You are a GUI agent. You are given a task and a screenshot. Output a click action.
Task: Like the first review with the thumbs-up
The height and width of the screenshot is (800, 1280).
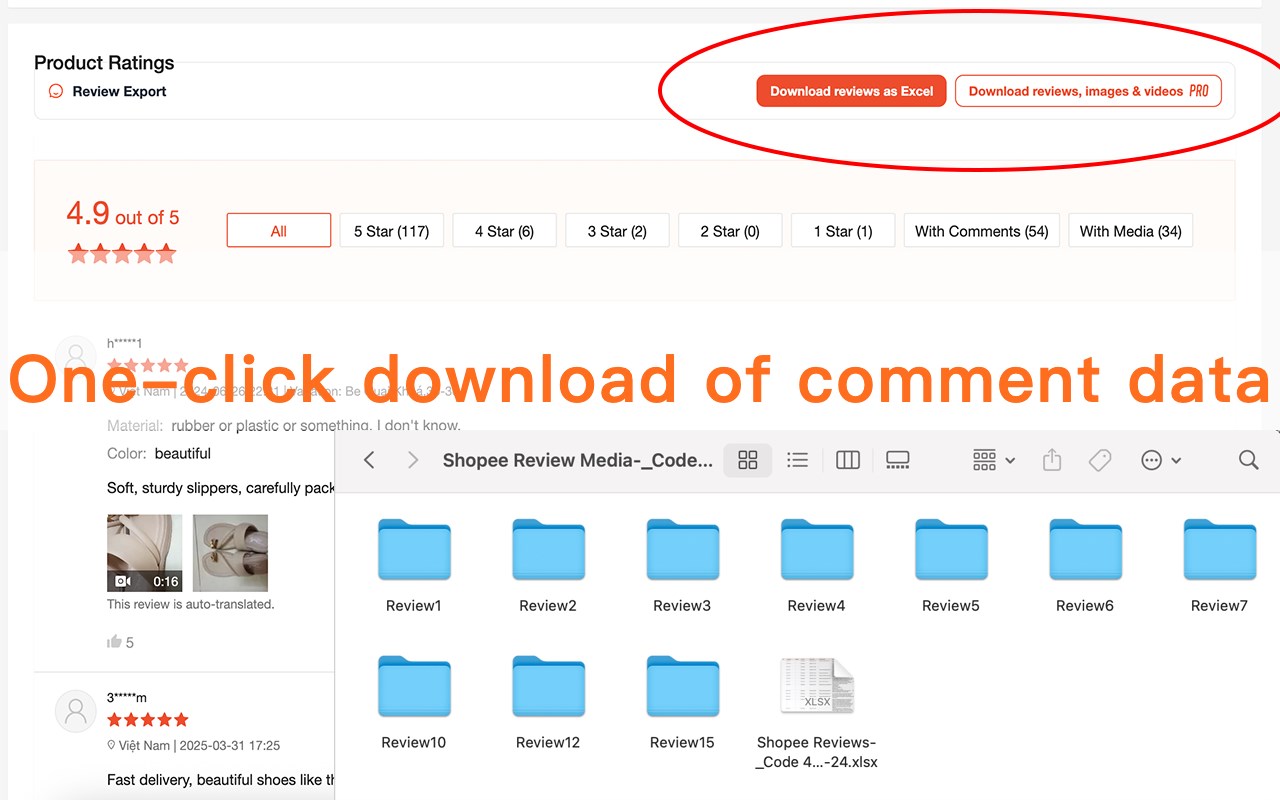[x=115, y=641]
